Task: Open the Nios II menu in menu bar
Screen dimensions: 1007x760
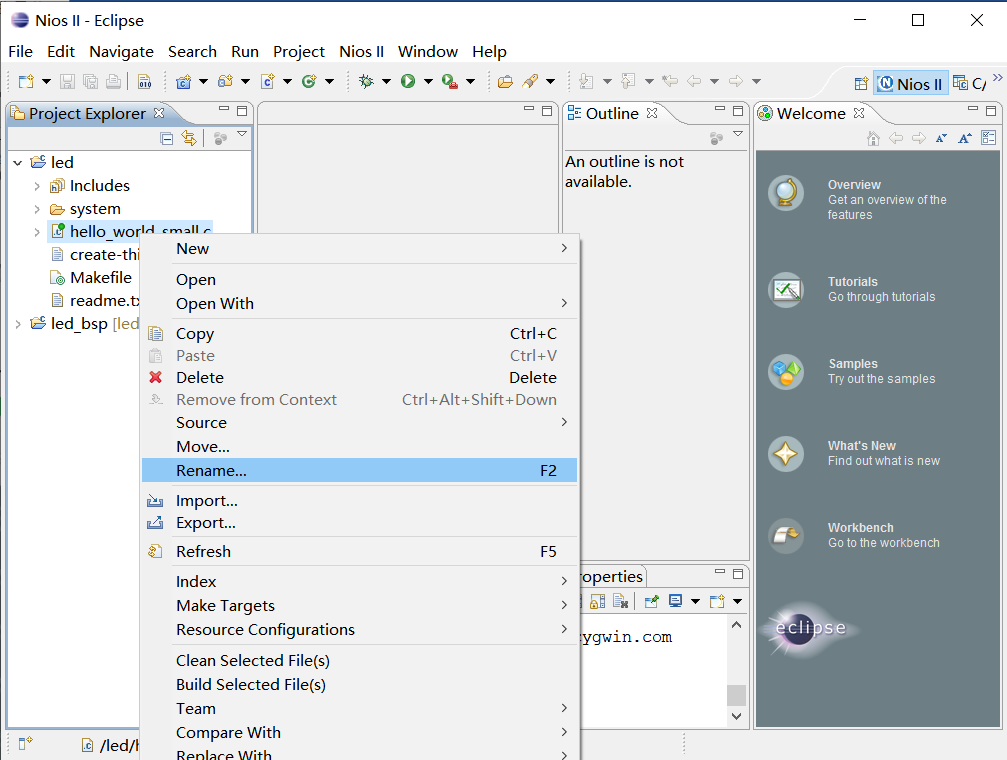Action: coord(361,51)
